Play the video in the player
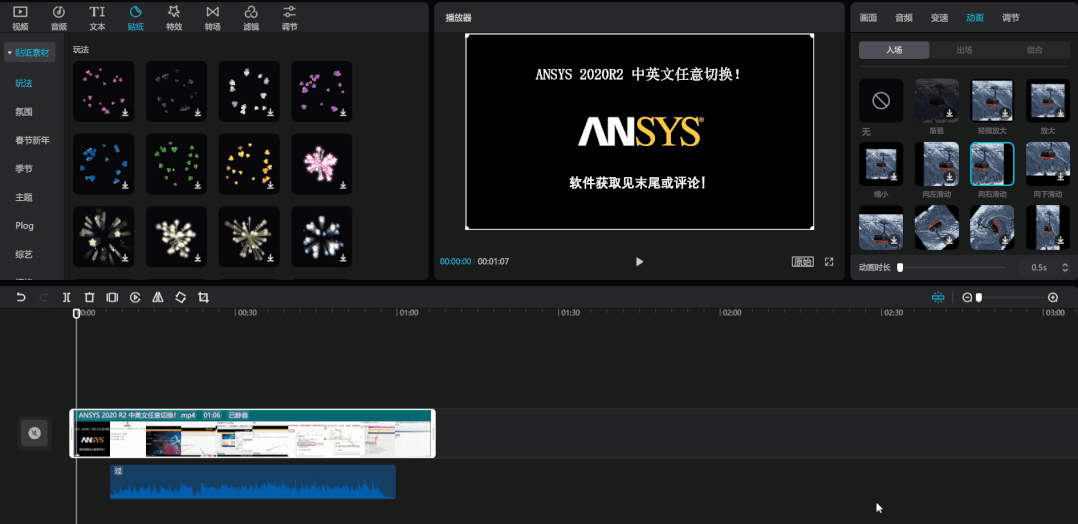 click(639, 262)
